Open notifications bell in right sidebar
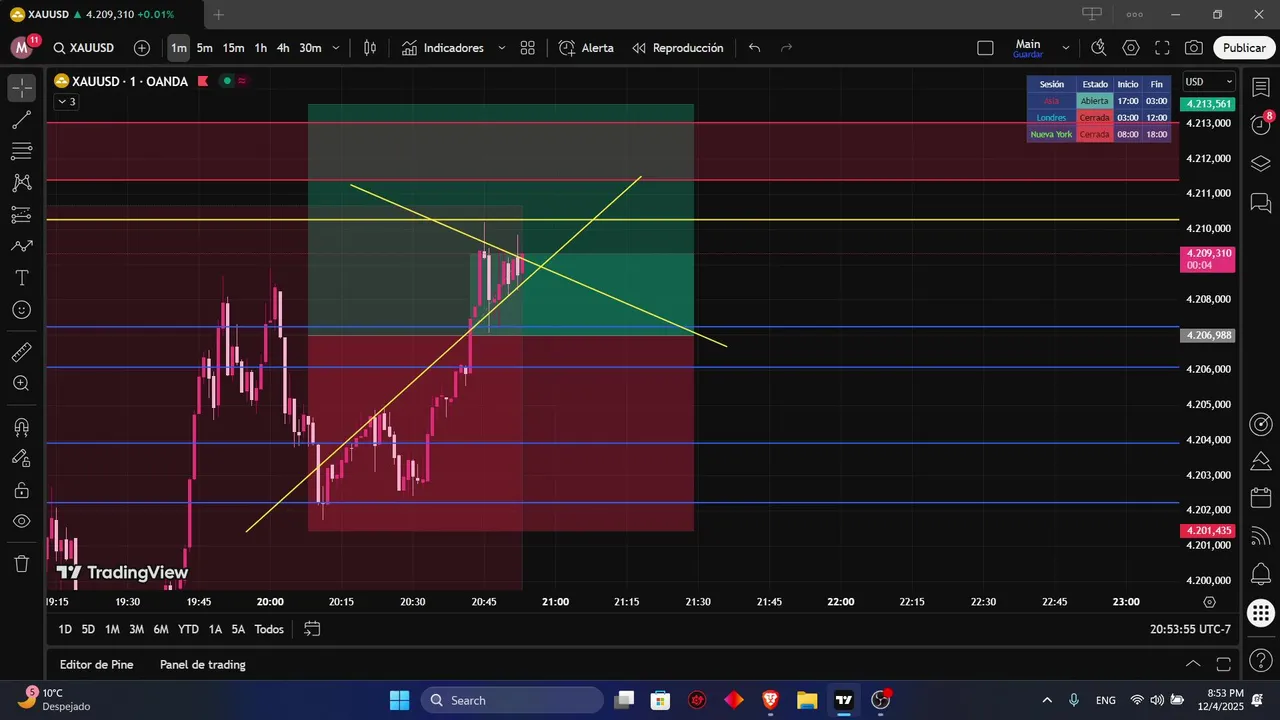Image resolution: width=1280 pixels, height=720 pixels. pos(1260,575)
